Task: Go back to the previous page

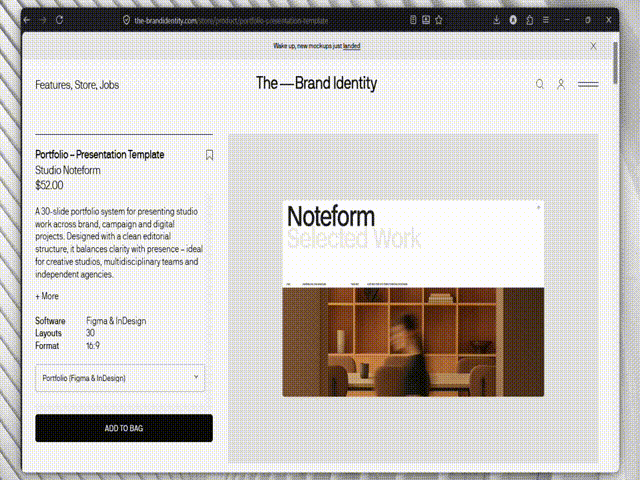Action: click(27, 20)
